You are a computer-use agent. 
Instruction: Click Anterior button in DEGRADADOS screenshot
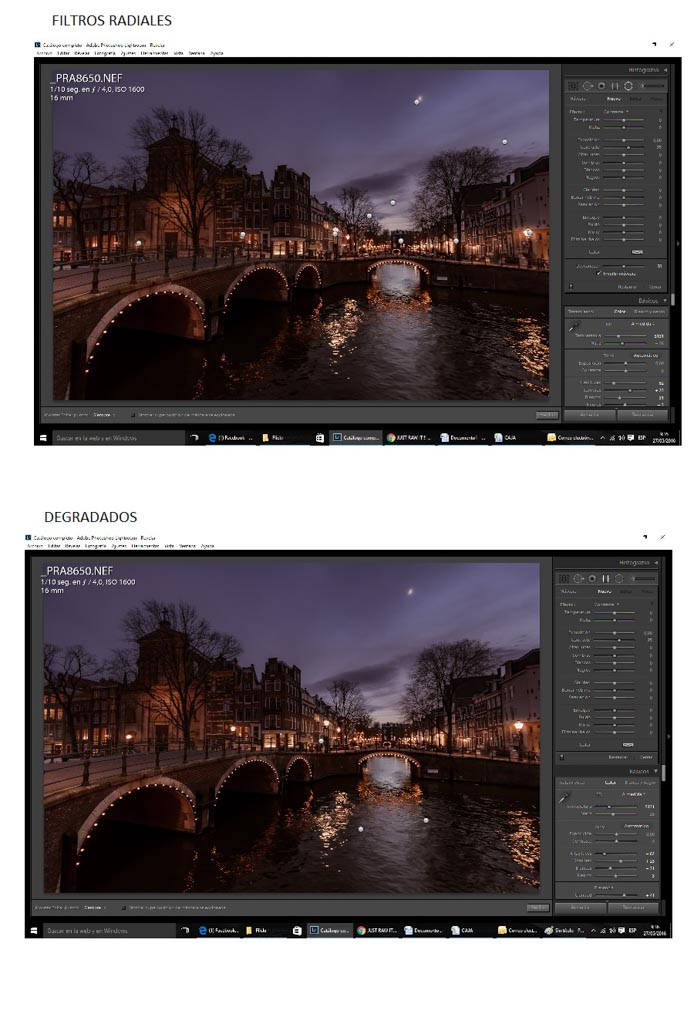580,907
